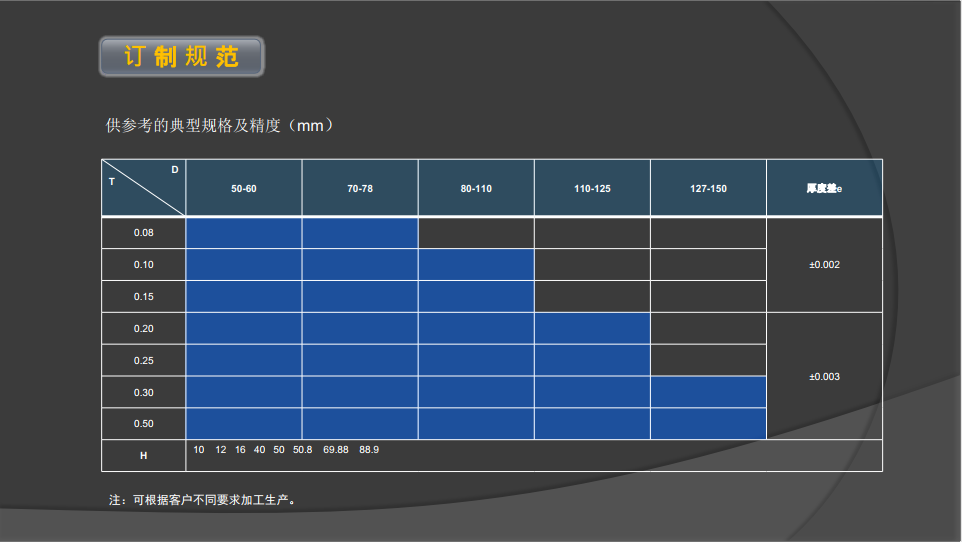
Task: Select the 80-110 column header
Action: click(476, 188)
